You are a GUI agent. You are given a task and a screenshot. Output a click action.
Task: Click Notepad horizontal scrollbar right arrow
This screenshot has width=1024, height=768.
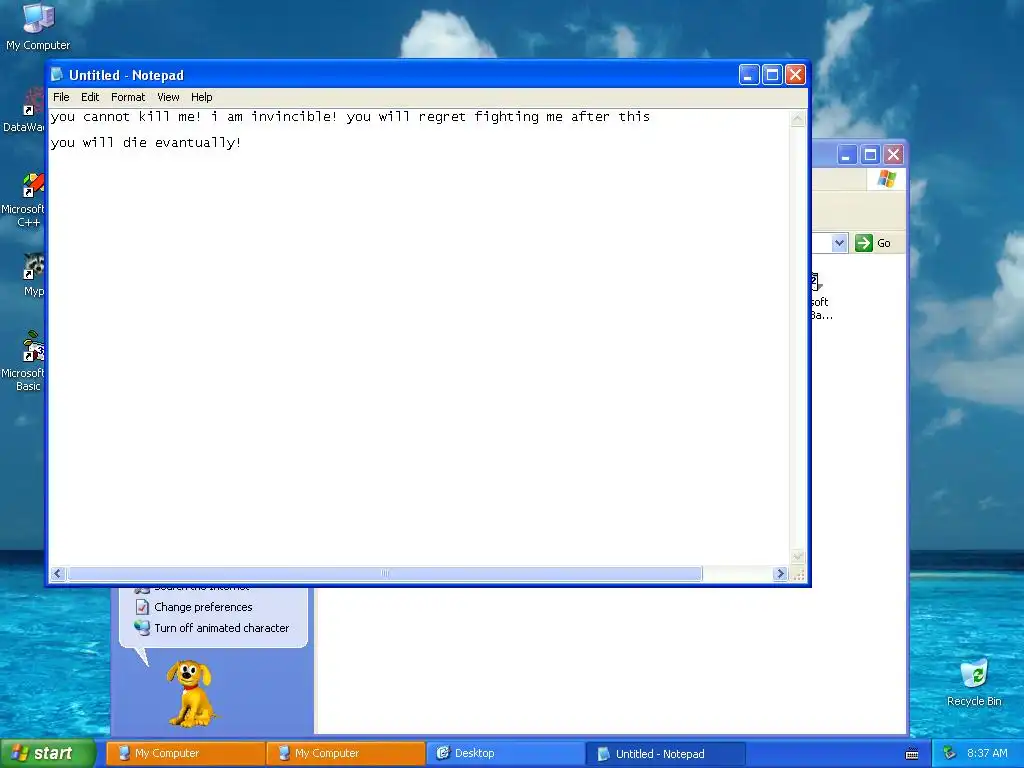(780, 573)
